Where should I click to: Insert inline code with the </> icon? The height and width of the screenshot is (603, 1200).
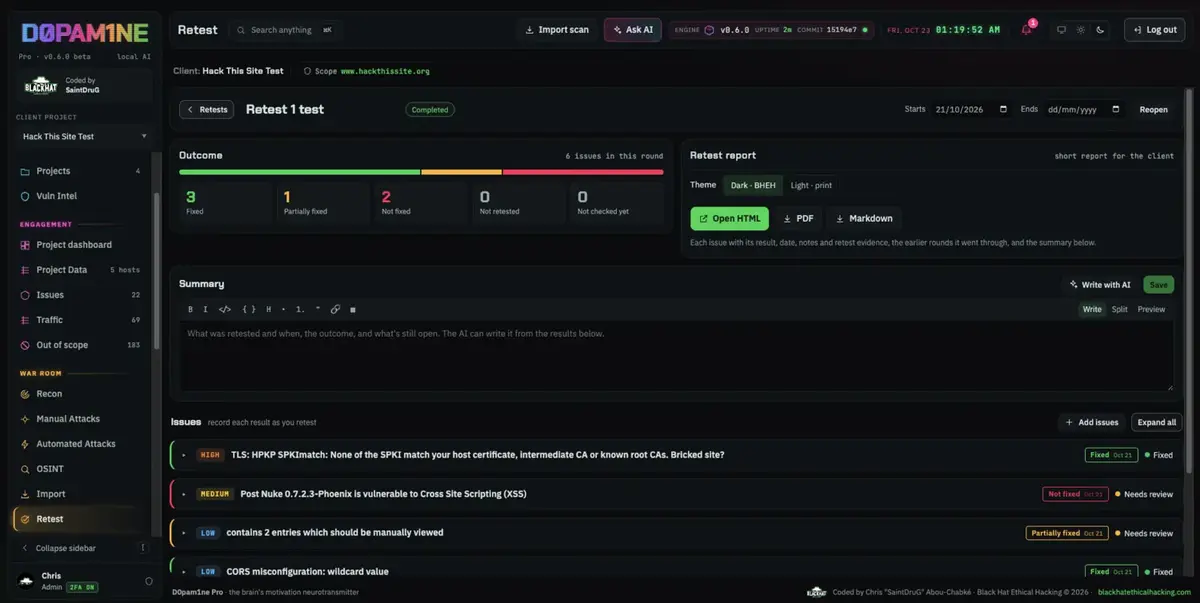pos(225,309)
